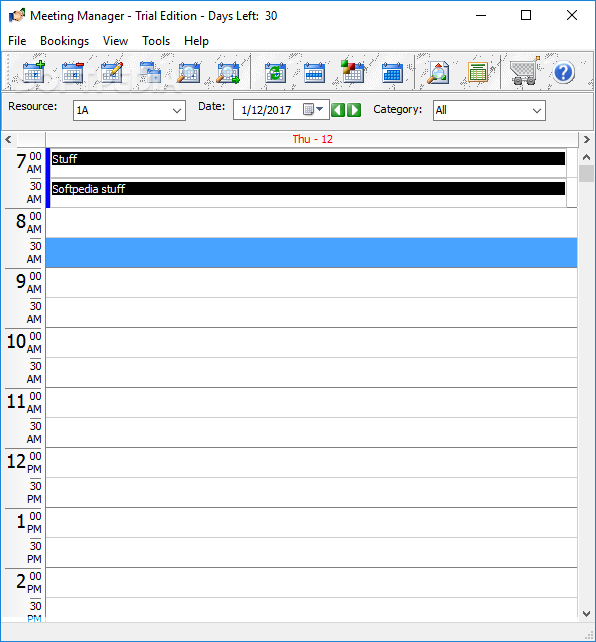The height and width of the screenshot is (642, 596).
Task: Click the week view calendar icon
Action: pyautogui.click(x=314, y=72)
